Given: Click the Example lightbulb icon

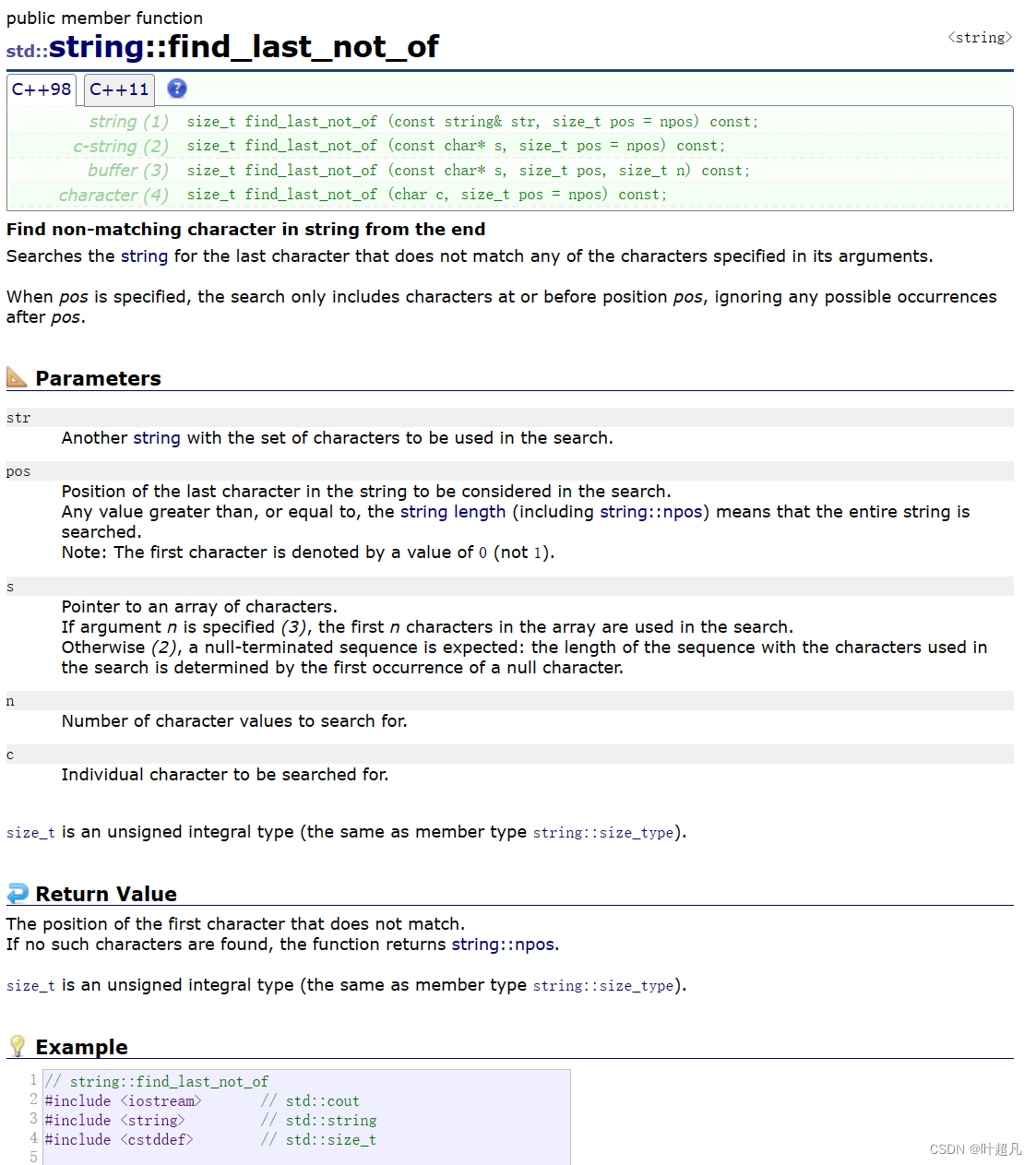Looking at the screenshot, I should (17, 1046).
